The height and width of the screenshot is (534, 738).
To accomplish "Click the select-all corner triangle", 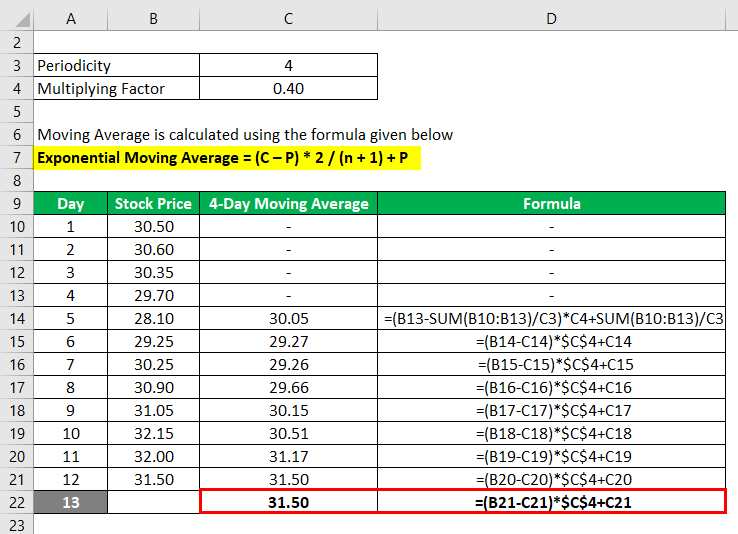I will (22, 20).
